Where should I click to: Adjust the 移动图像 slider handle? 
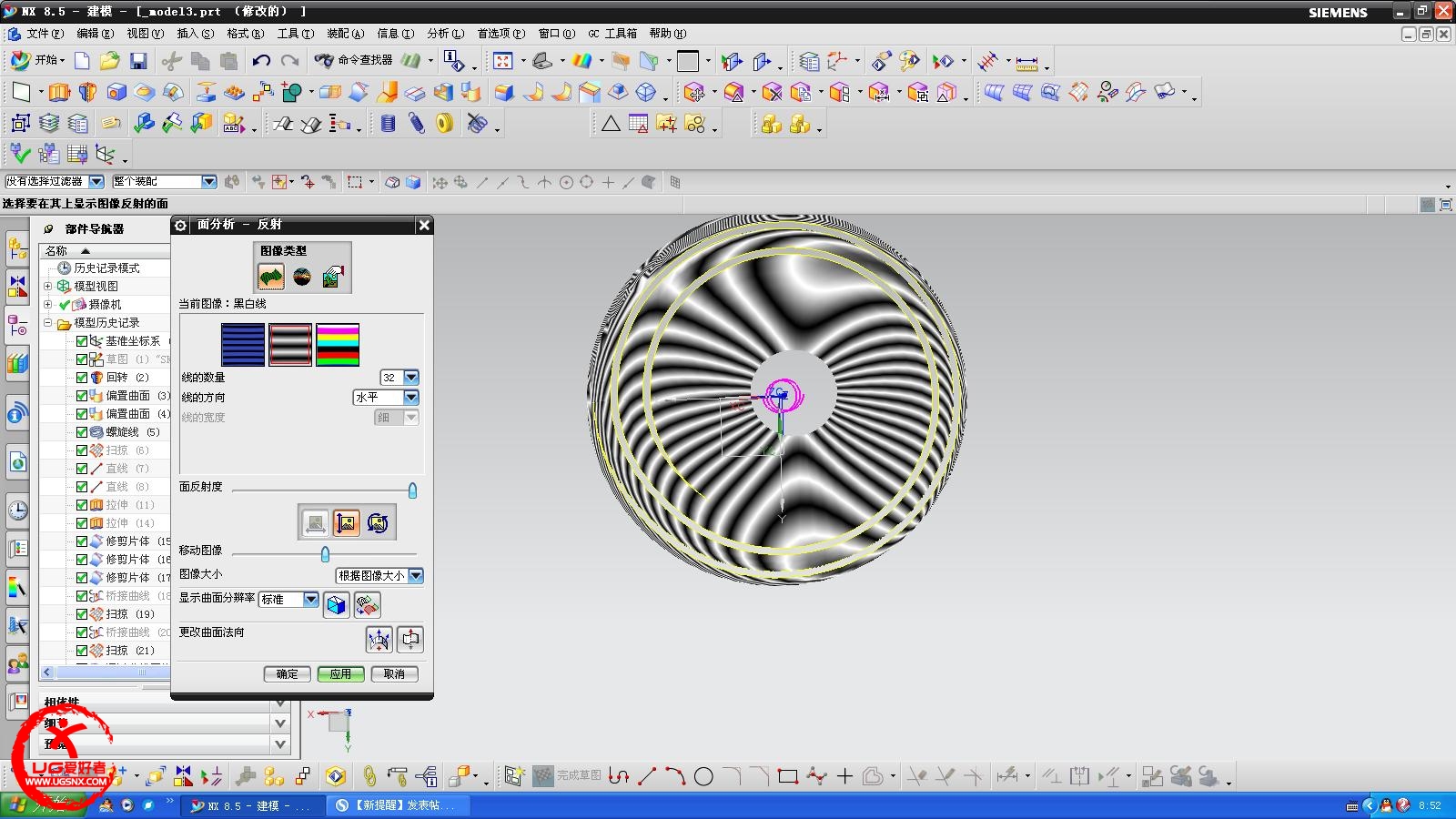coord(325,553)
